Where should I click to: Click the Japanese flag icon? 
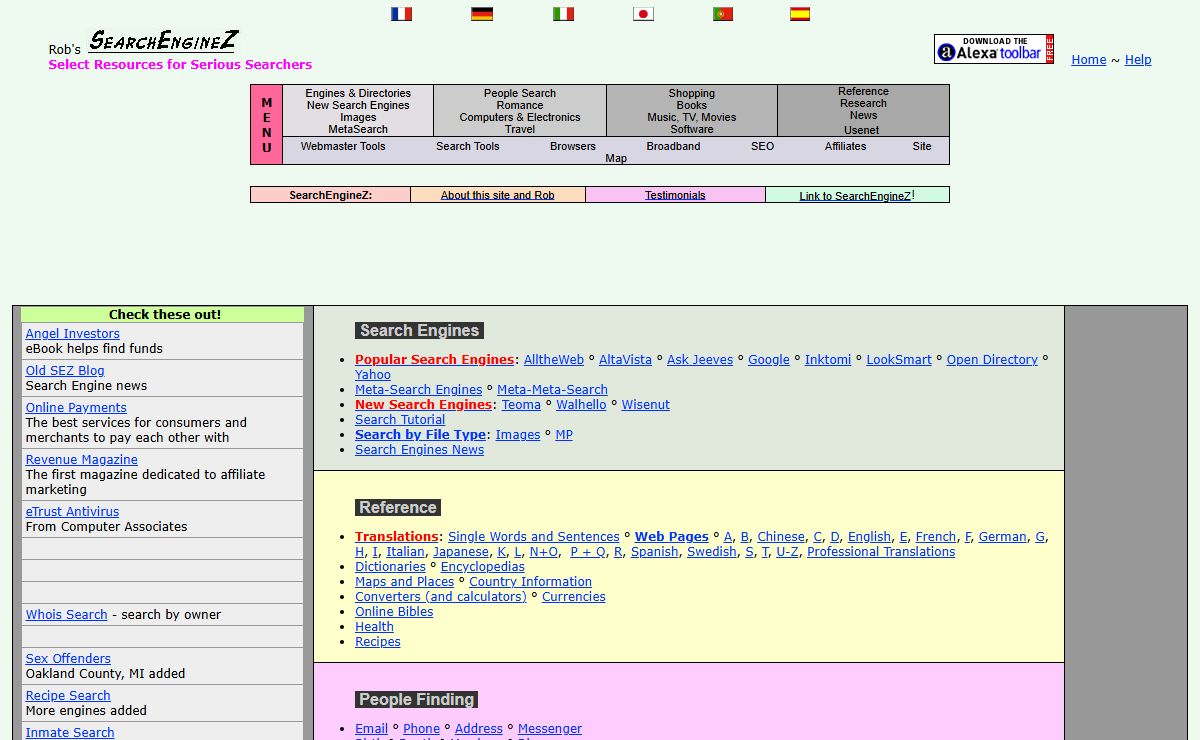pos(643,14)
